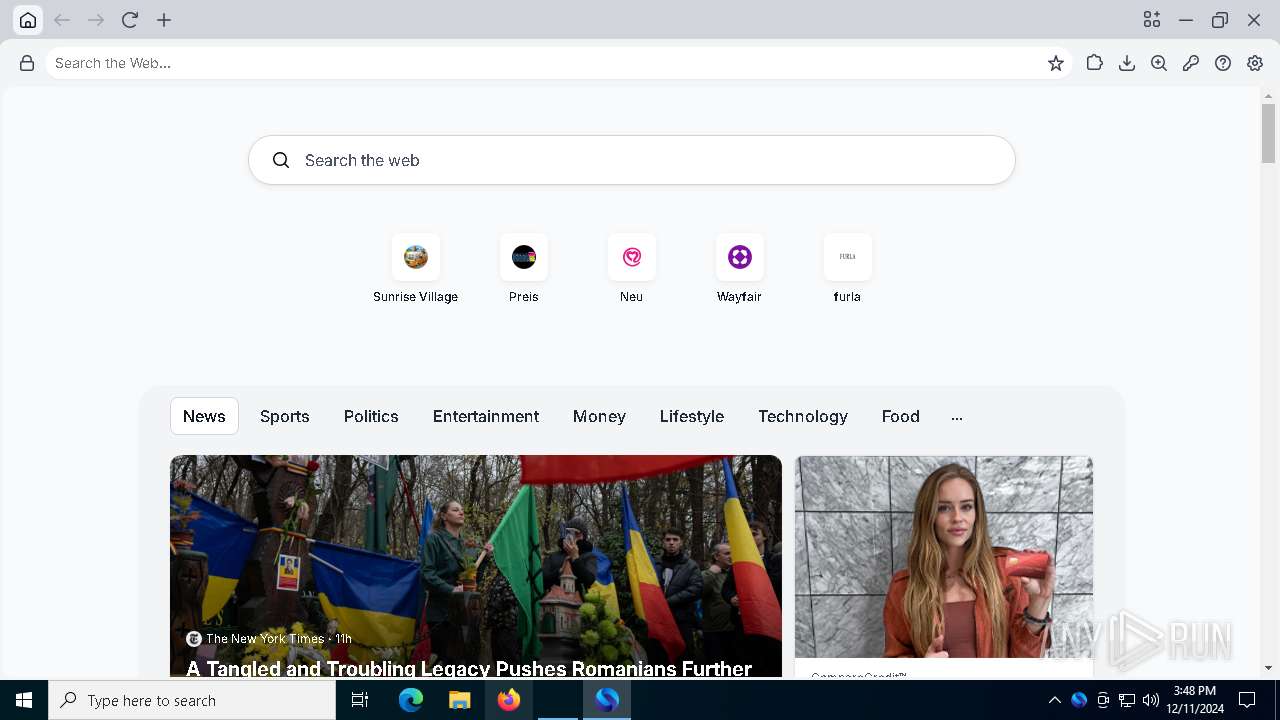The image size is (1280, 720).
Task: Show hidden system tray icons
Action: click(x=1054, y=700)
